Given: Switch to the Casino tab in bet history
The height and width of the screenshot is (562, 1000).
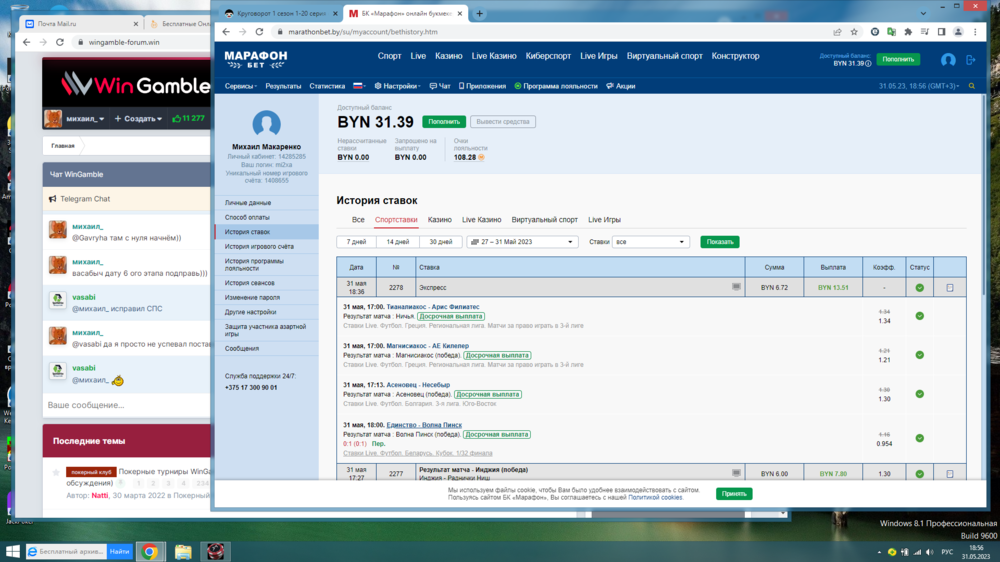Looking at the screenshot, I should click(440, 219).
